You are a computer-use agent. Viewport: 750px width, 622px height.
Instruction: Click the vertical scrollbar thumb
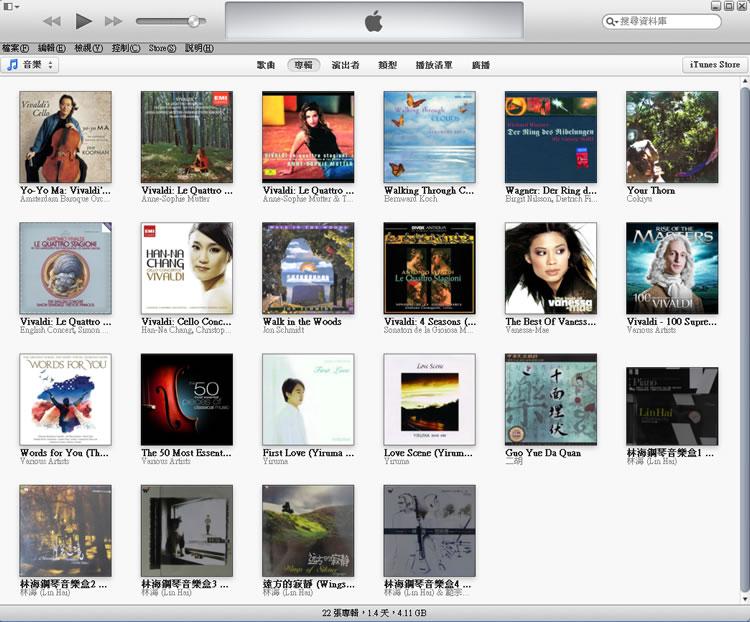pyautogui.click(x=745, y=339)
